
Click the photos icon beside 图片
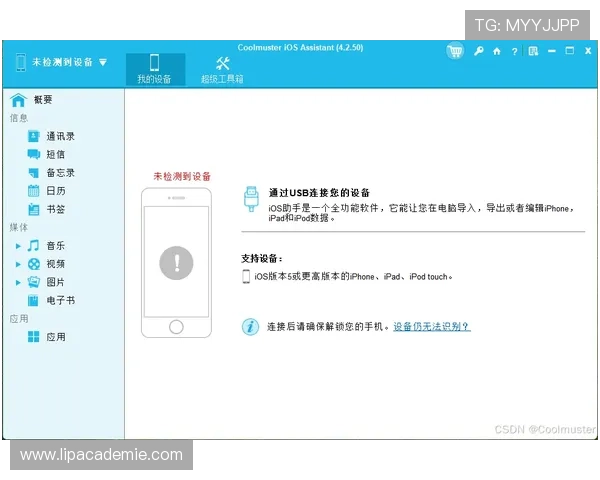(x=34, y=282)
